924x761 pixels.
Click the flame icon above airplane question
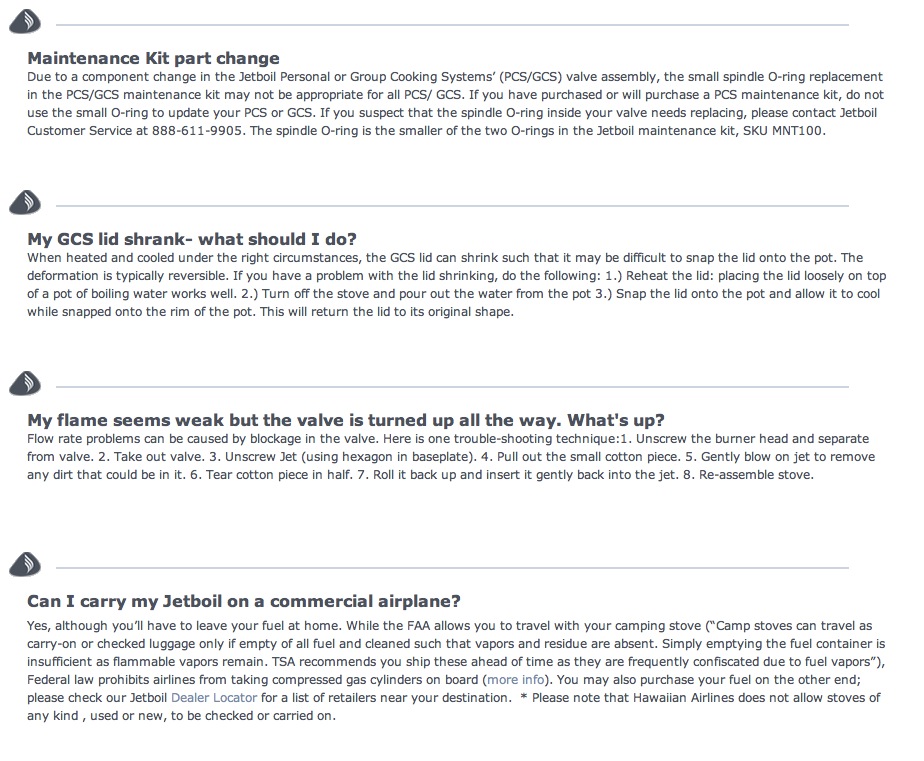tap(25, 565)
